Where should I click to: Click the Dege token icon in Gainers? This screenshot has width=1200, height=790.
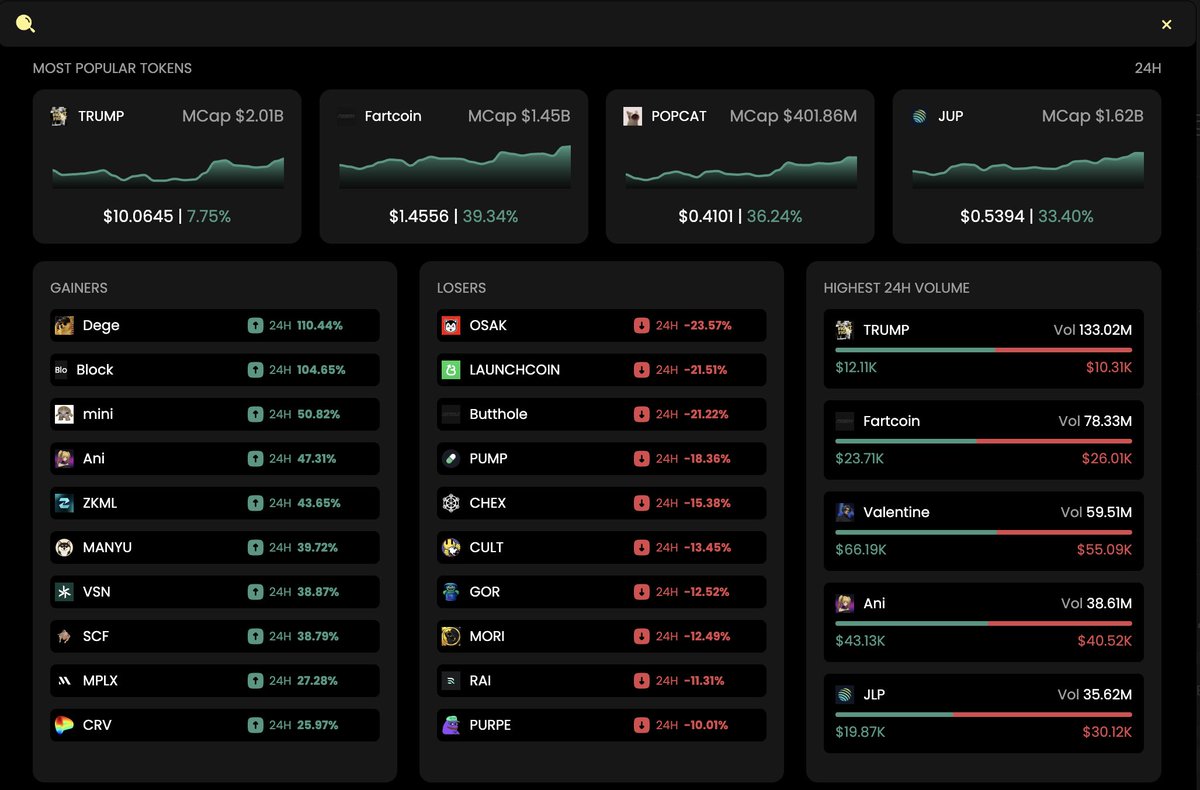pyautogui.click(x=64, y=325)
